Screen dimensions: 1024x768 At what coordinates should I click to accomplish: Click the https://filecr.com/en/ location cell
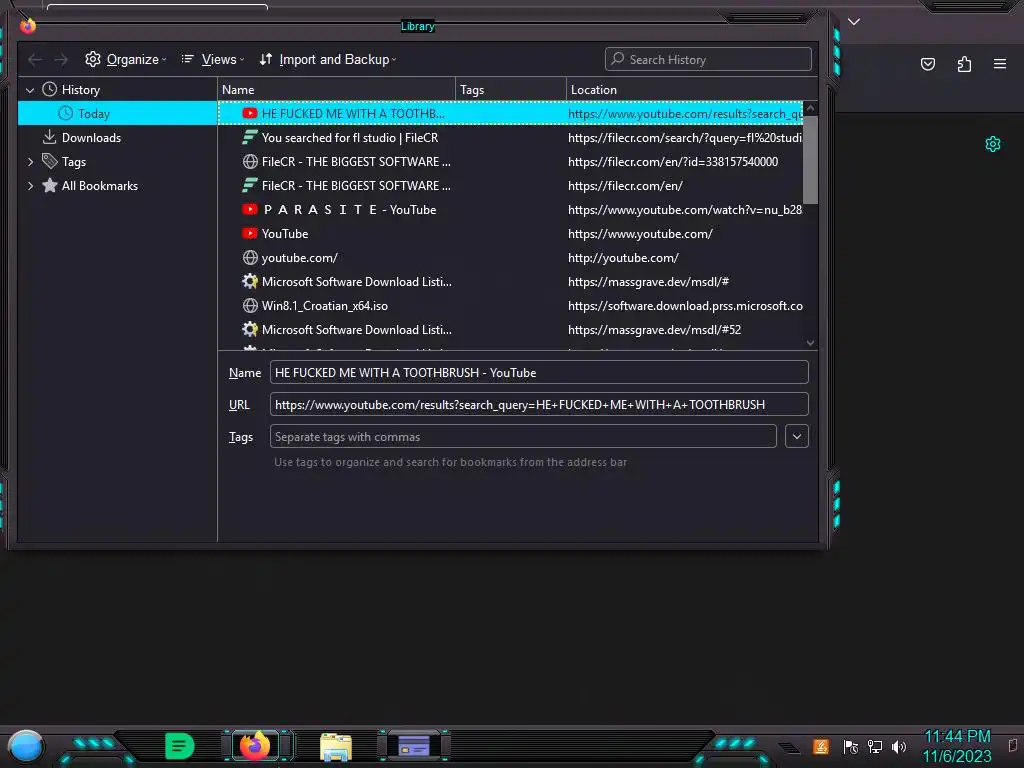click(625, 186)
